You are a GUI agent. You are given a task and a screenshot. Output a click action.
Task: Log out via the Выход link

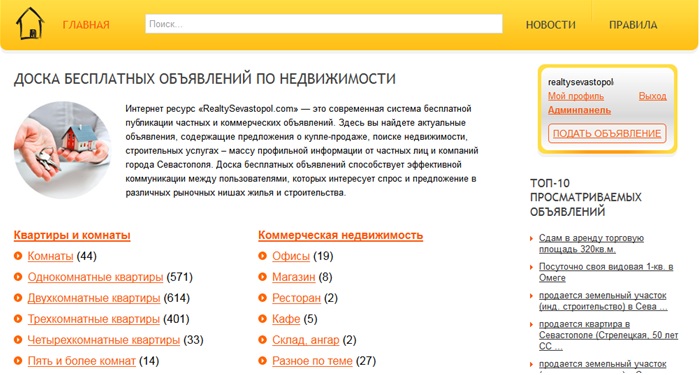(x=652, y=96)
